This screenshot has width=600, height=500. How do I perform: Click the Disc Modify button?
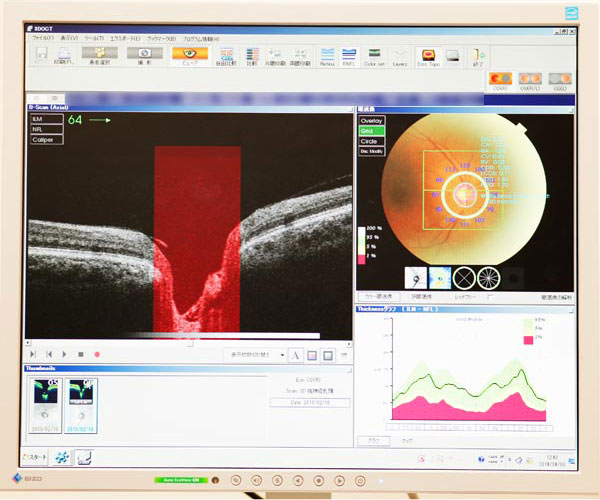(372, 151)
